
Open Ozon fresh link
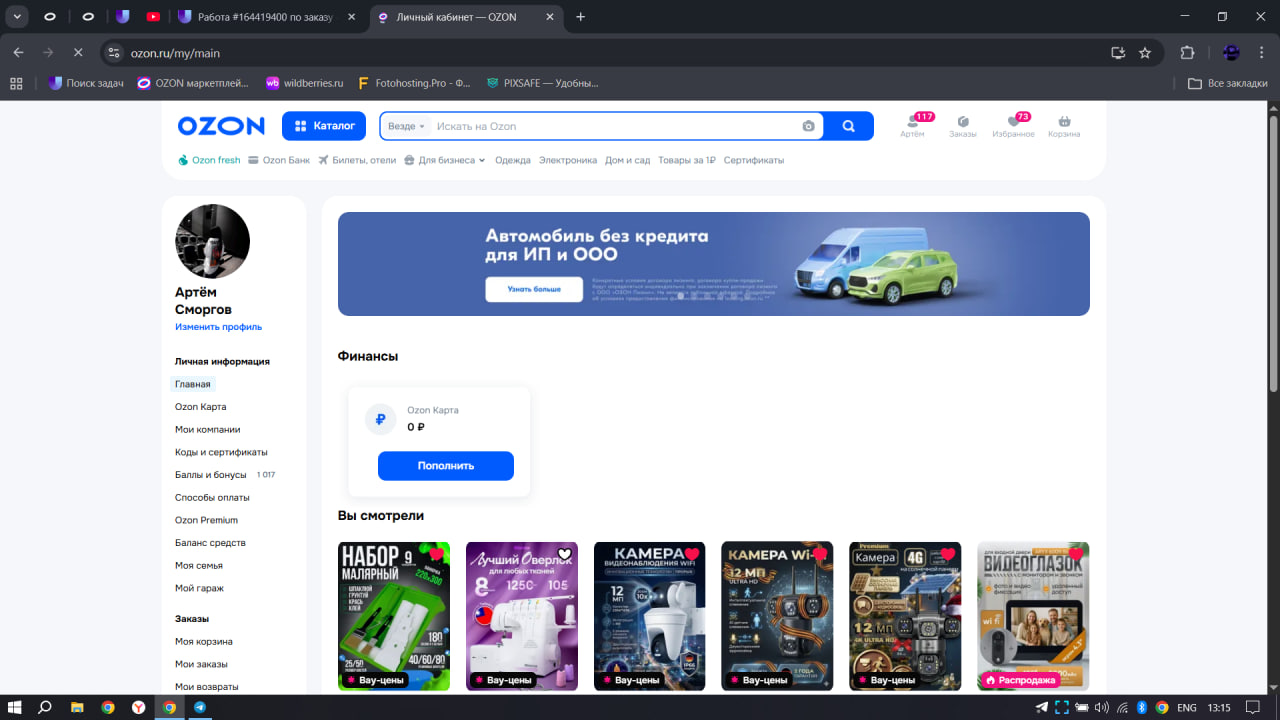(x=209, y=160)
